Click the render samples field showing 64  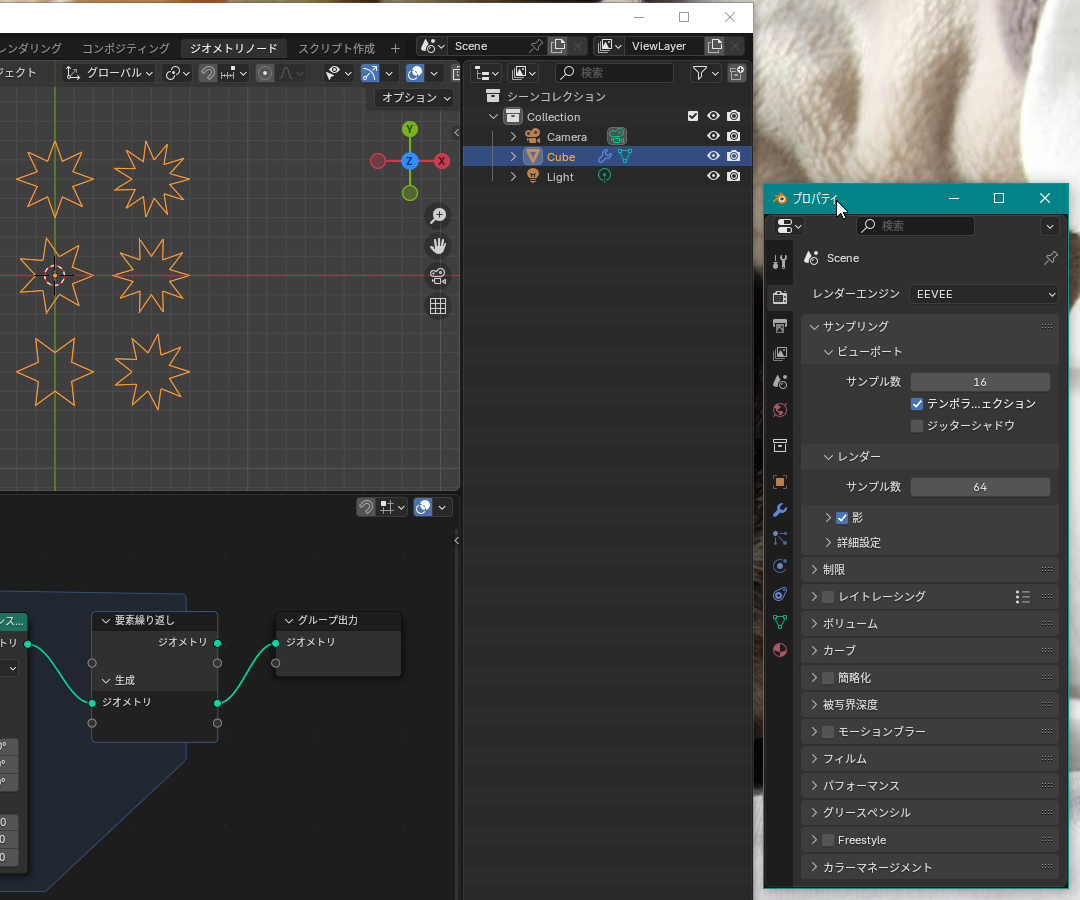point(979,487)
